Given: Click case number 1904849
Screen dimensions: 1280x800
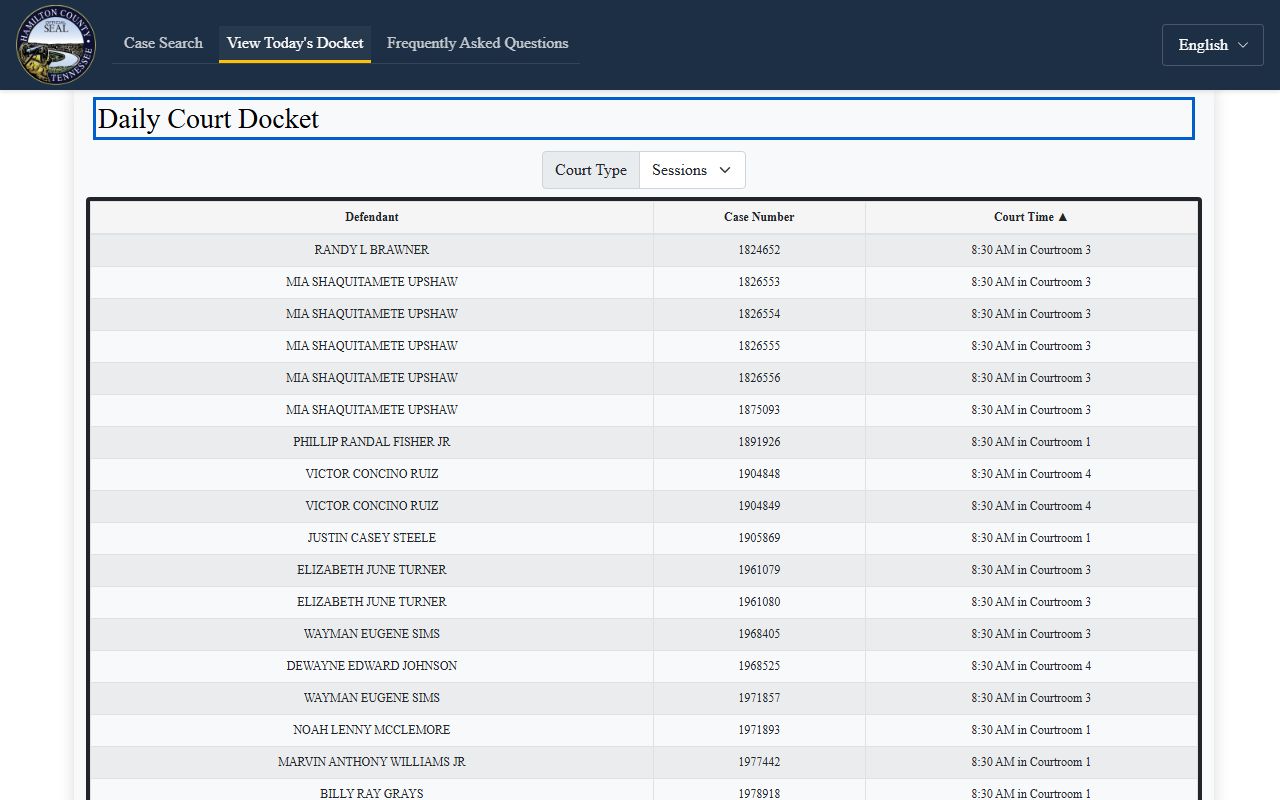Looking at the screenshot, I should pos(759,506).
